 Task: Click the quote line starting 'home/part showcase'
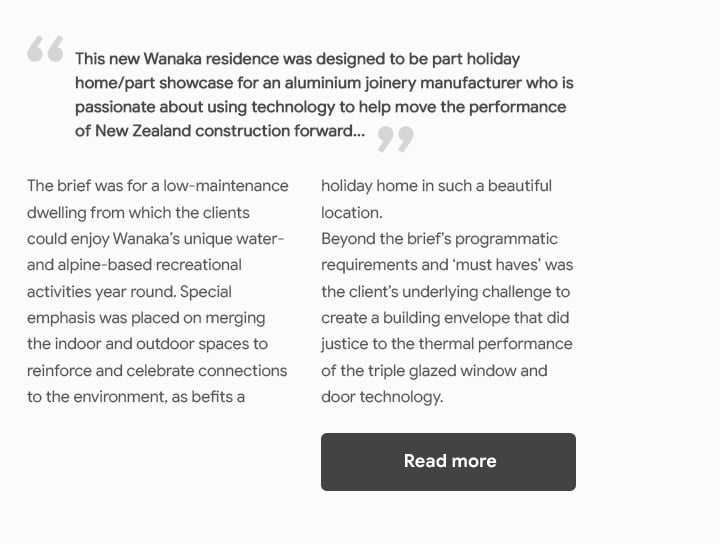pos(324,83)
